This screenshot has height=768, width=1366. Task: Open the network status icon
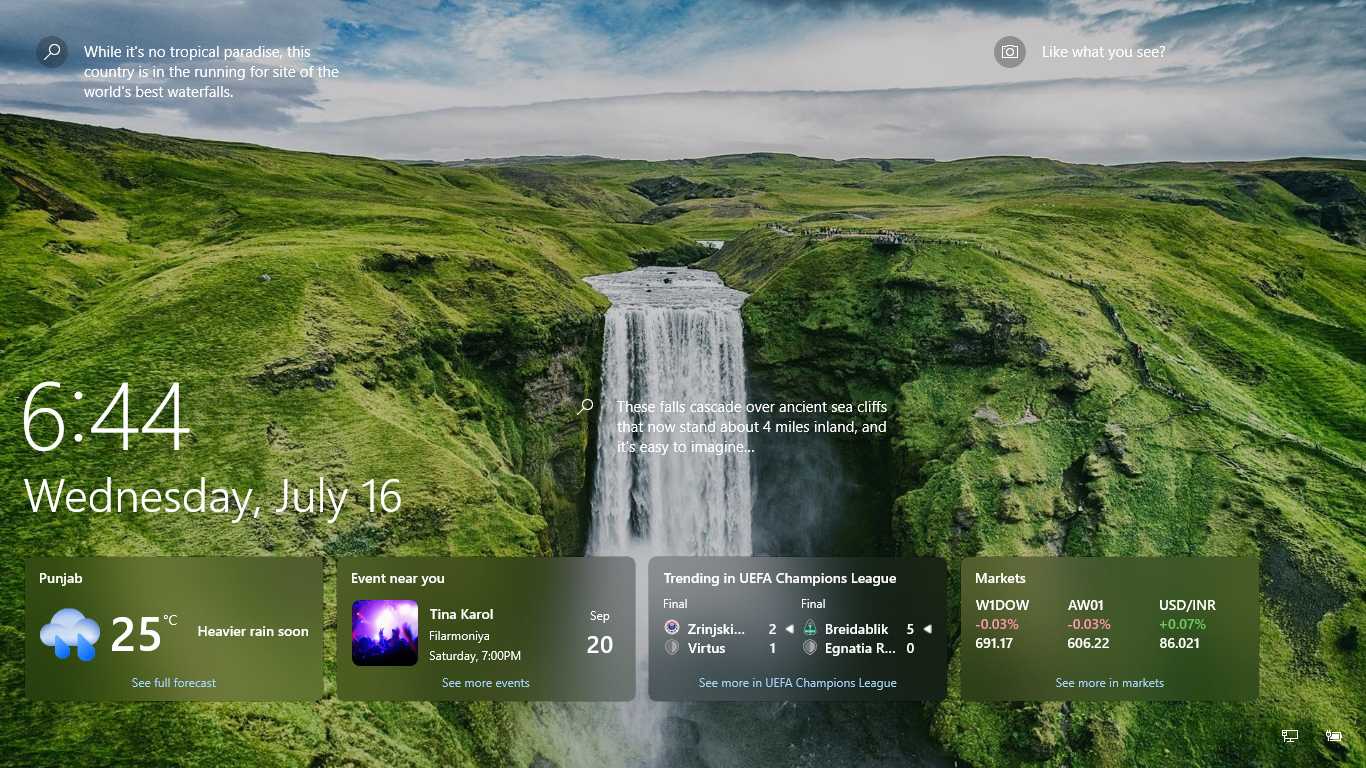point(1290,736)
